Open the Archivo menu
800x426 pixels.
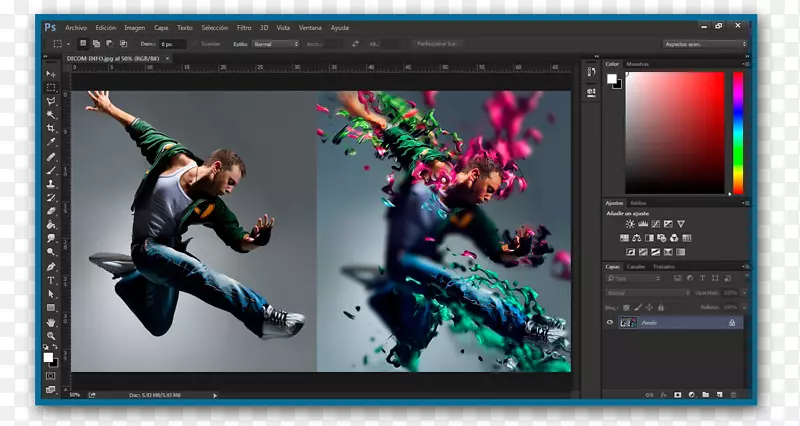76,28
